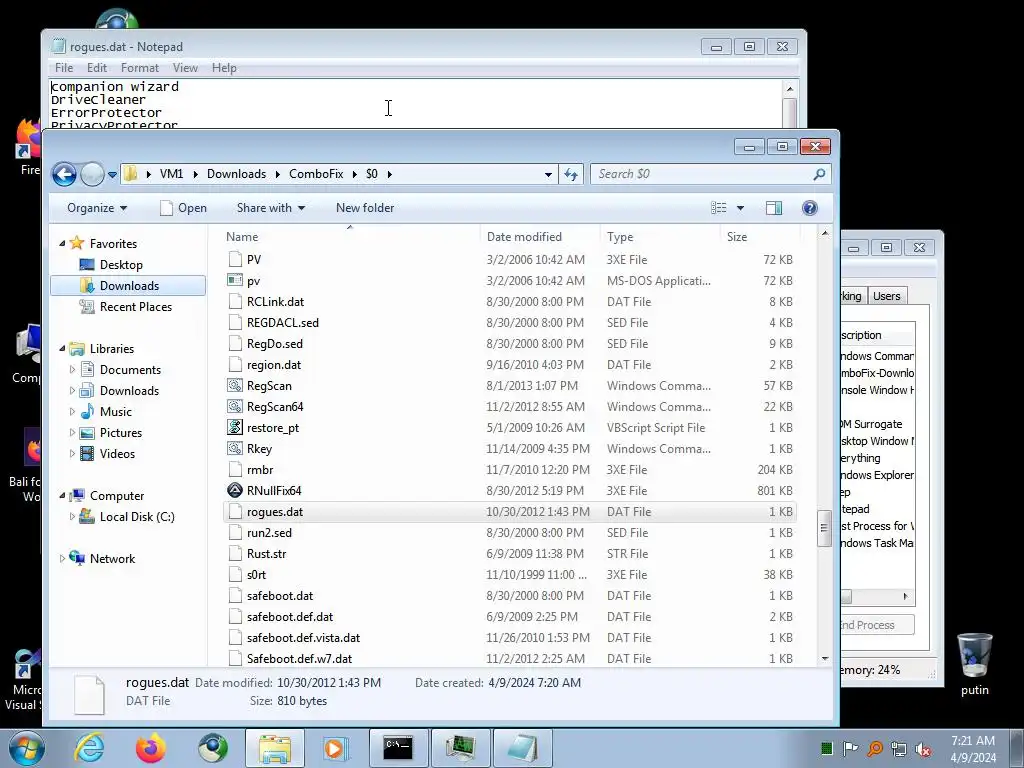Select Desktop under Favorites
This screenshot has height=768, width=1024.
tap(121, 264)
